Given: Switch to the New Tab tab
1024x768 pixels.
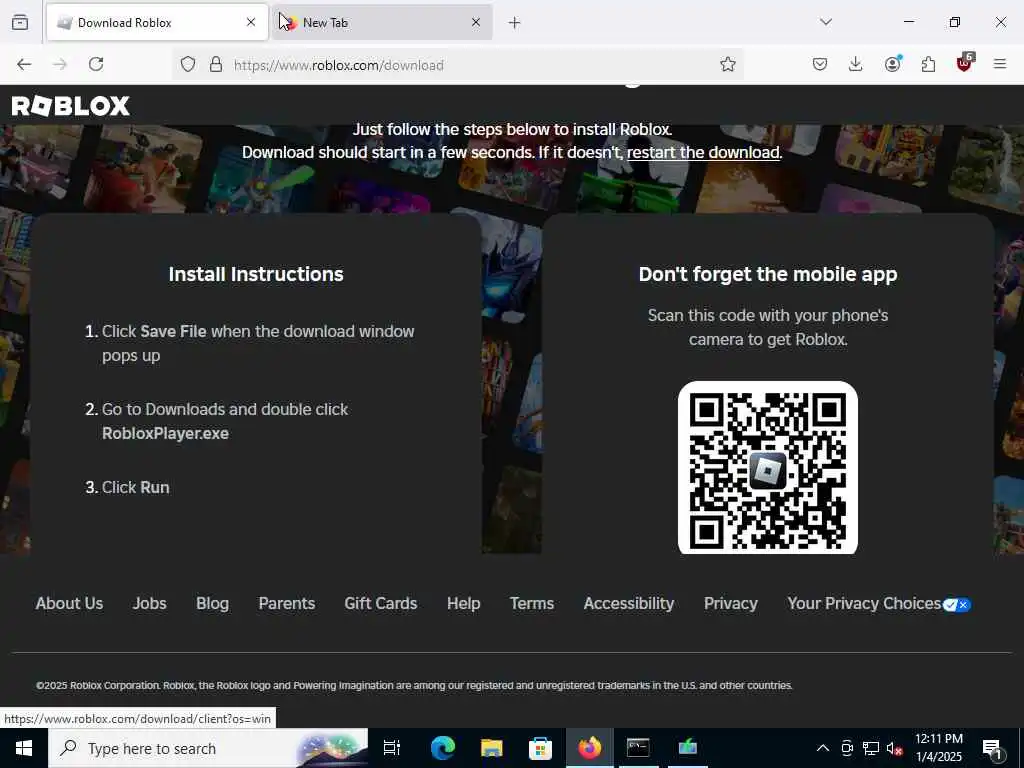Looking at the screenshot, I should tap(383, 23).
